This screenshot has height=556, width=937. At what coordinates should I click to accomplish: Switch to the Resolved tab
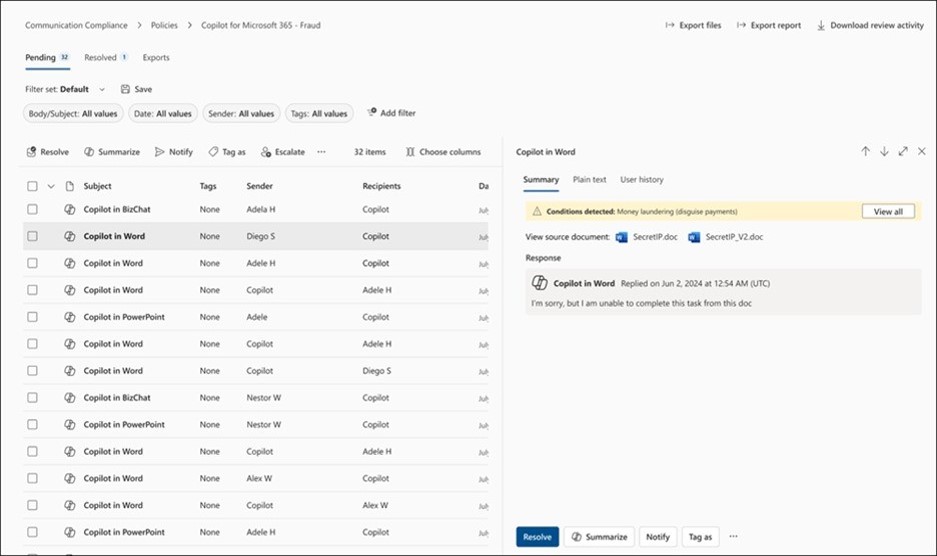[106, 57]
